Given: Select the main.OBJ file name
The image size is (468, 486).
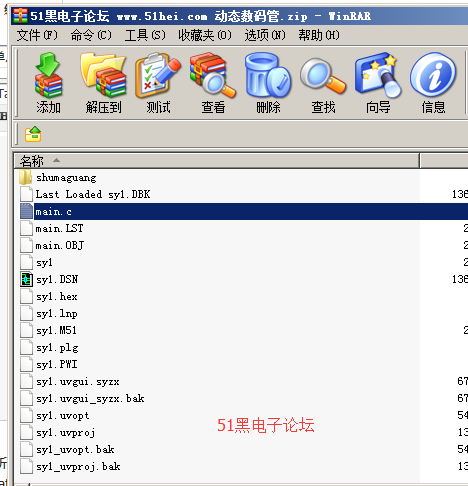Looking at the screenshot, I should pos(60,245).
